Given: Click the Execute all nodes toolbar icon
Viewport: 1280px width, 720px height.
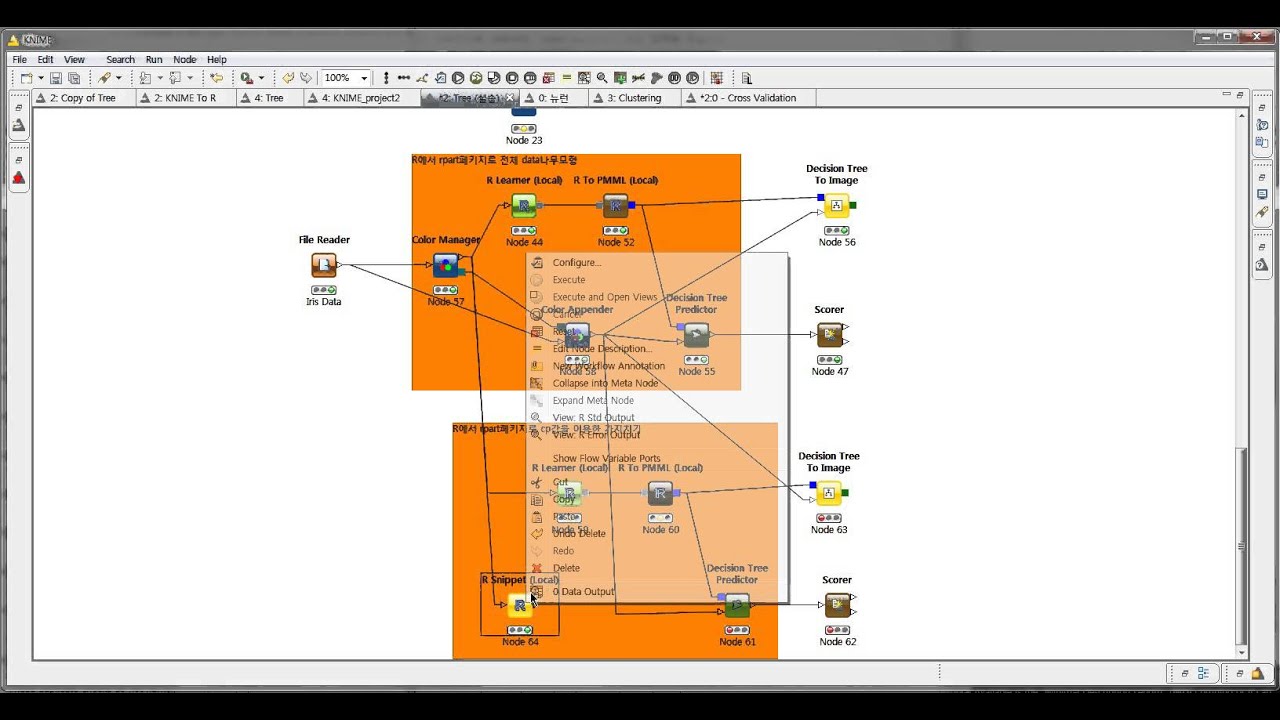Looking at the screenshot, I should point(476,78).
